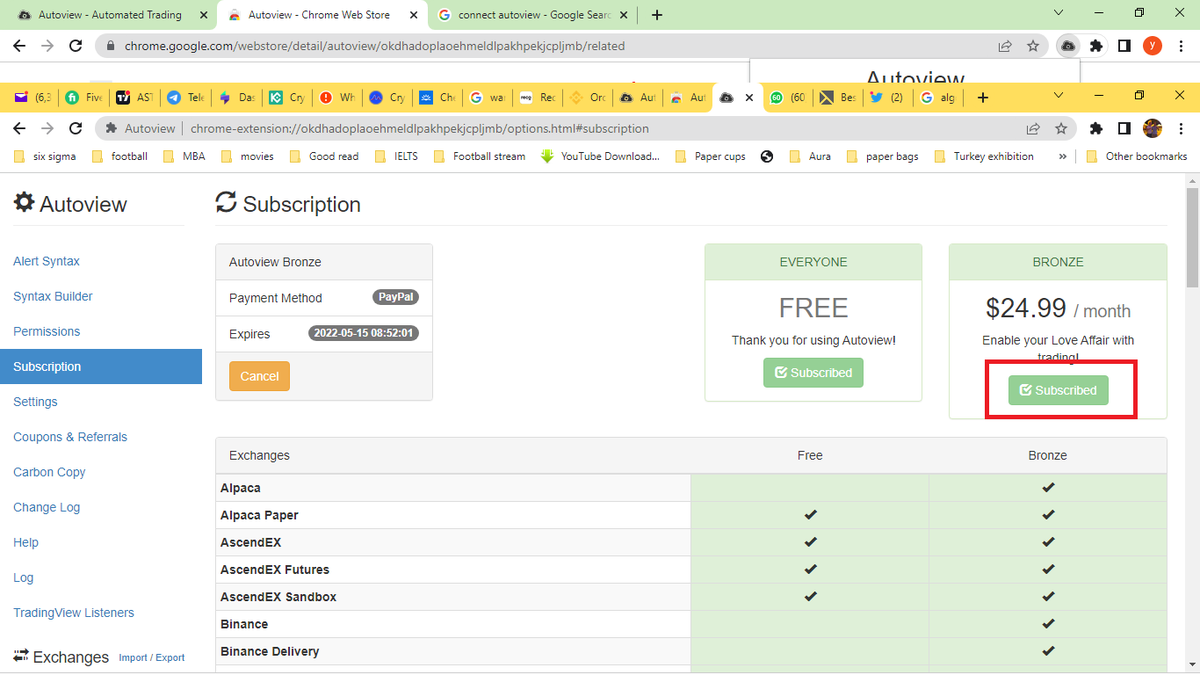
Task: Go back in the inner Autoview window
Action: coord(20,128)
